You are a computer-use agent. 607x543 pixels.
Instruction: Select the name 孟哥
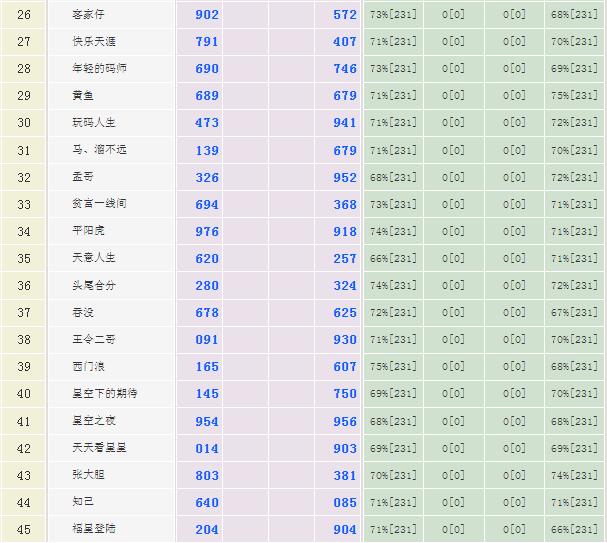click(x=84, y=177)
